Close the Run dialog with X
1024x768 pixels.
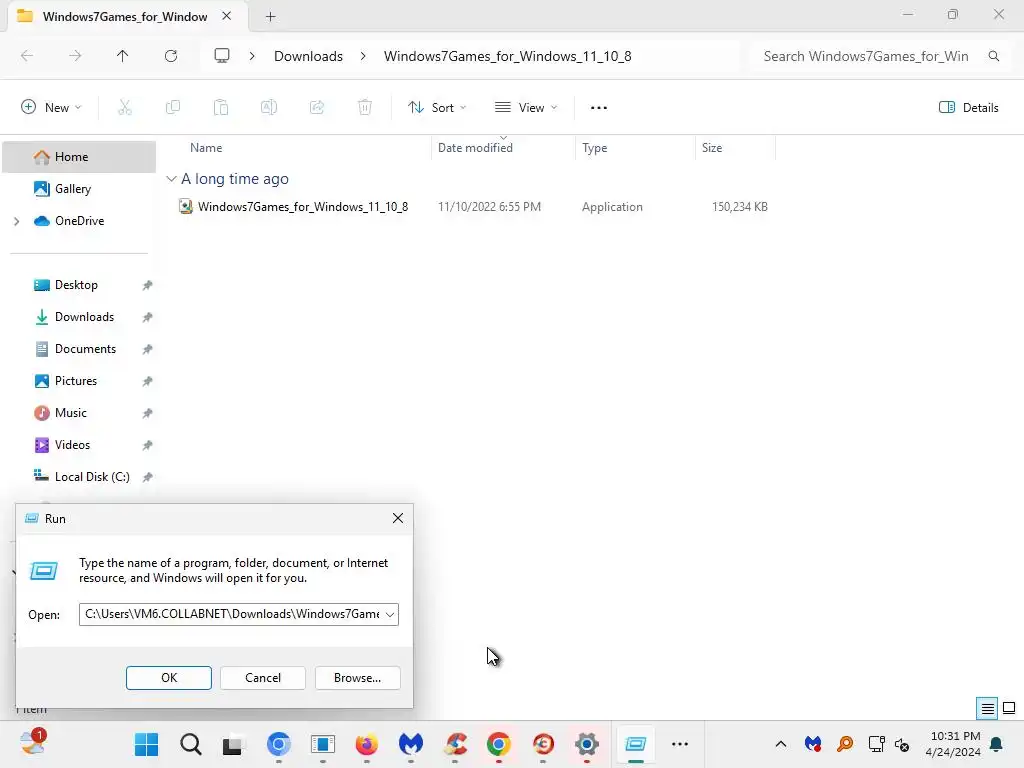[x=398, y=519]
